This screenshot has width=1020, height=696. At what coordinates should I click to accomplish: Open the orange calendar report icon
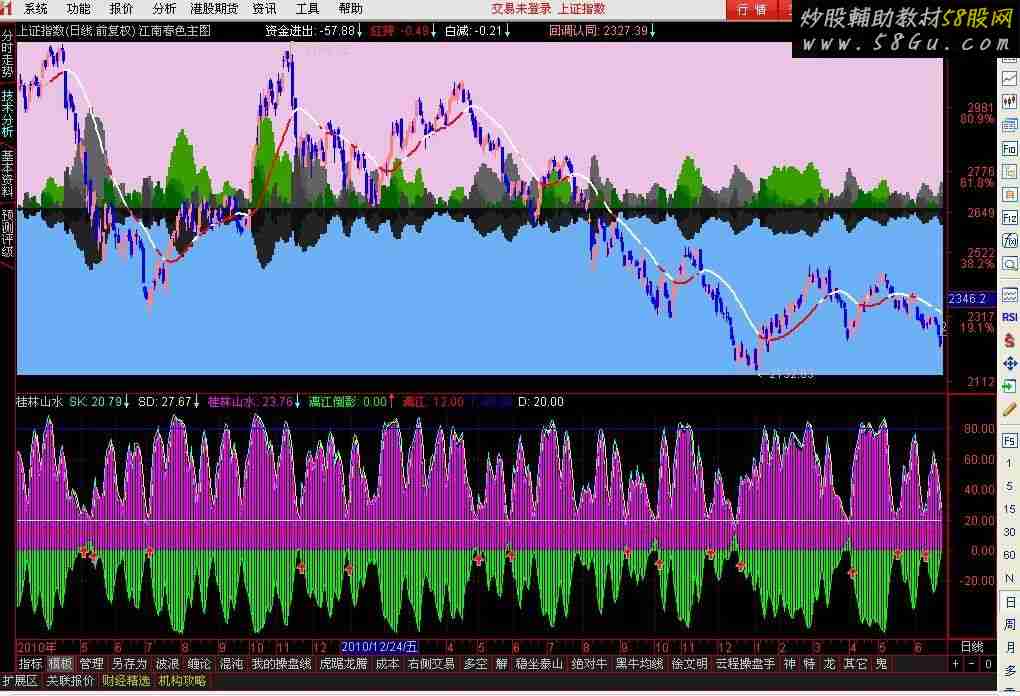click(x=1009, y=194)
